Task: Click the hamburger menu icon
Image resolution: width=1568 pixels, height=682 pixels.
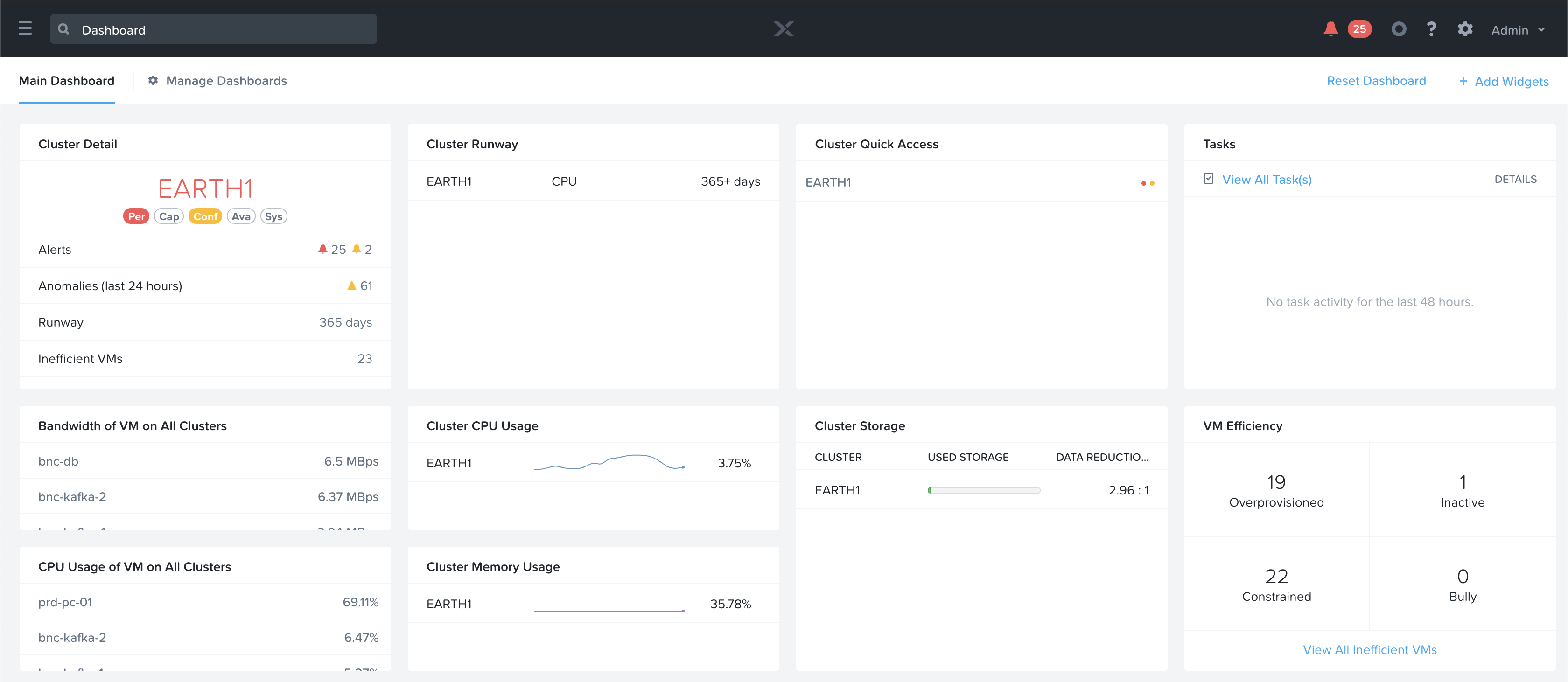Action: click(x=26, y=29)
